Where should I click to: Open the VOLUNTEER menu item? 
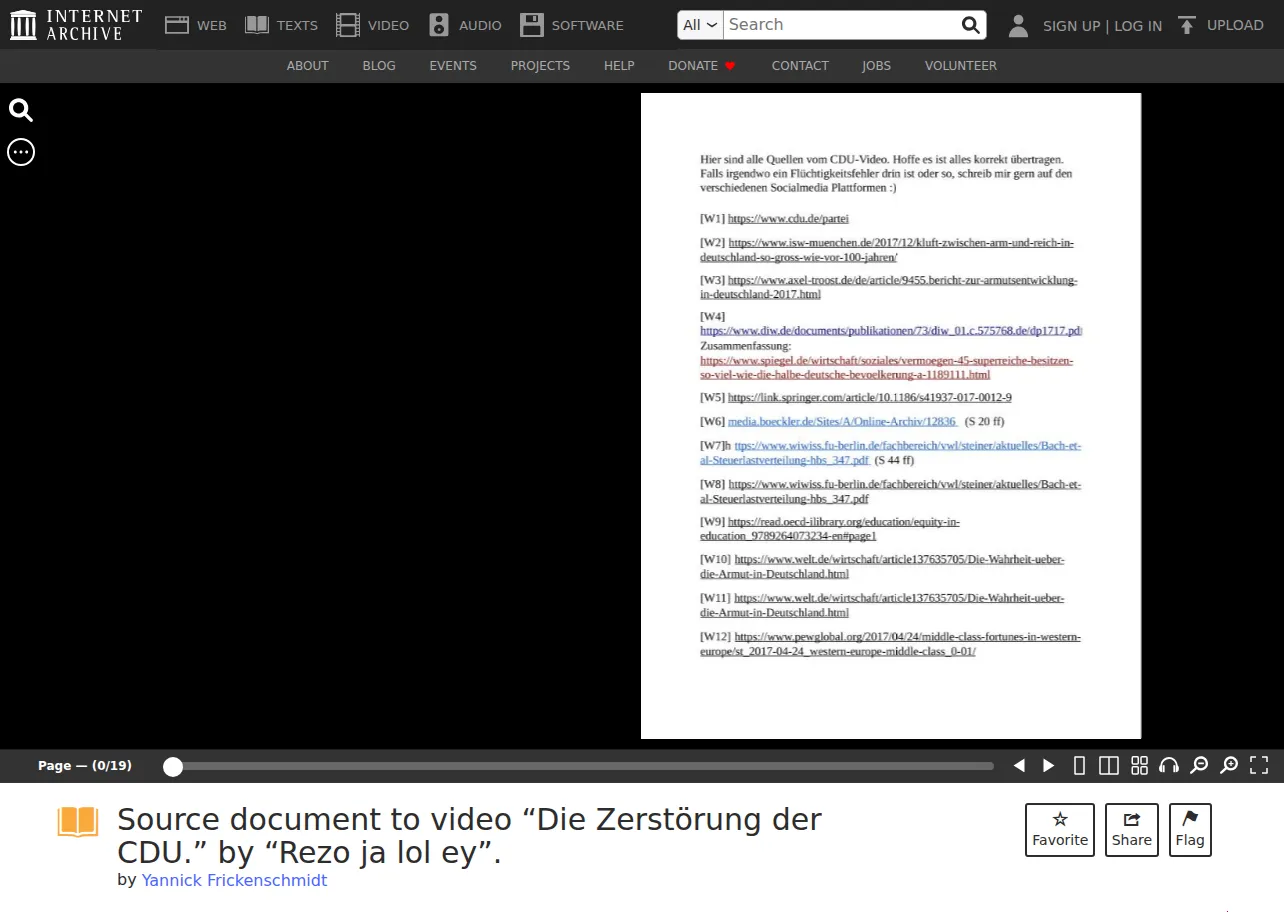pyautogui.click(x=961, y=66)
